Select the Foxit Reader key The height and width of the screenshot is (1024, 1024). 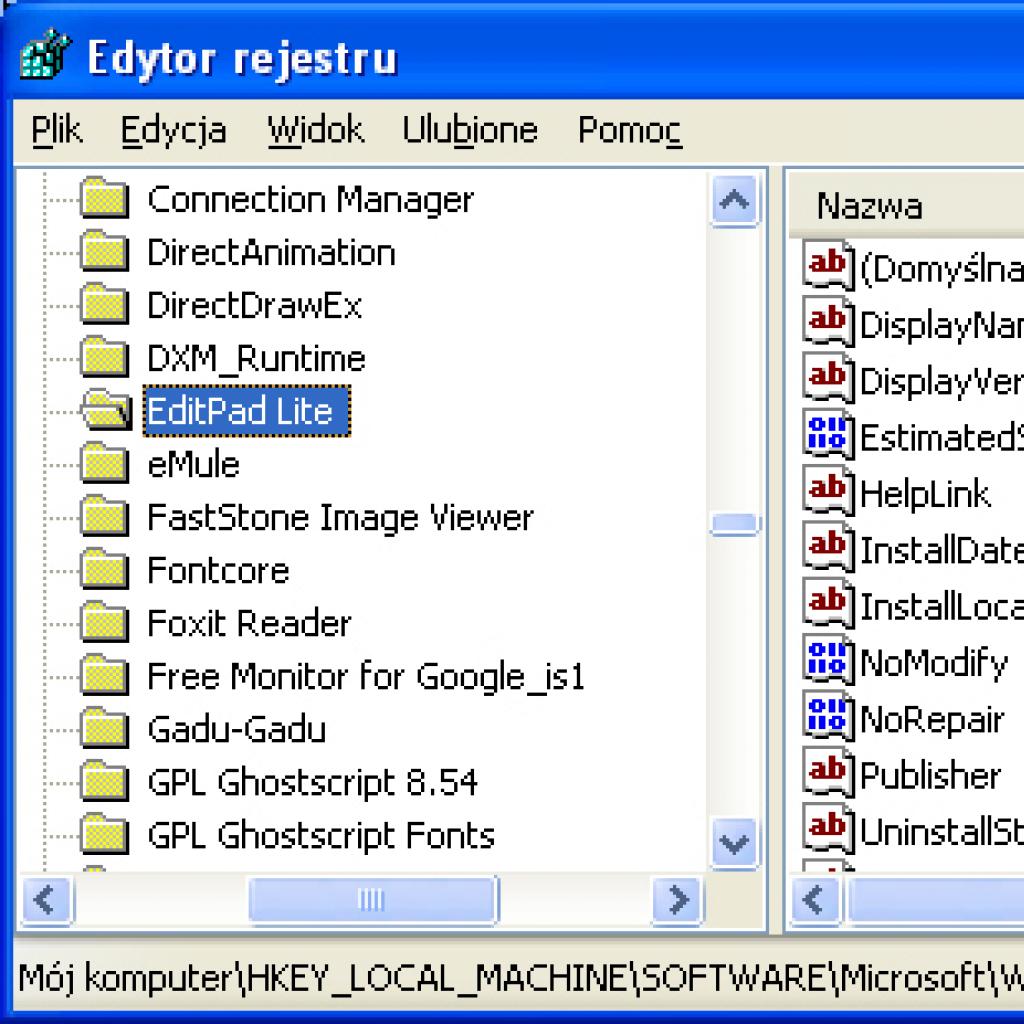249,624
